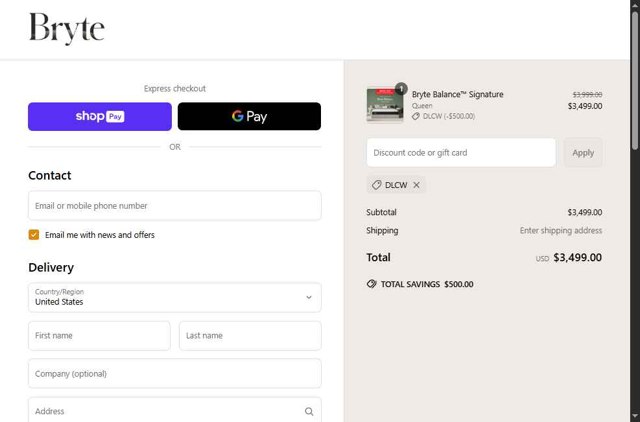
Task: Open Bryte Balance Signature product thumbnail
Action: coord(385,104)
